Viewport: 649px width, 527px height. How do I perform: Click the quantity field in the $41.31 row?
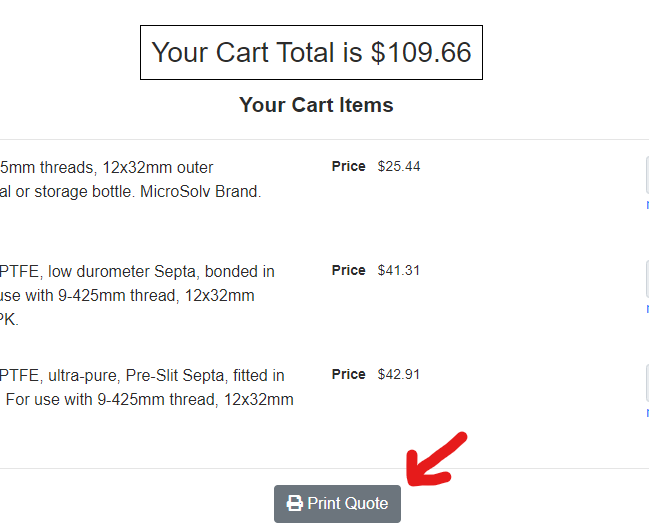(x=646, y=279)
